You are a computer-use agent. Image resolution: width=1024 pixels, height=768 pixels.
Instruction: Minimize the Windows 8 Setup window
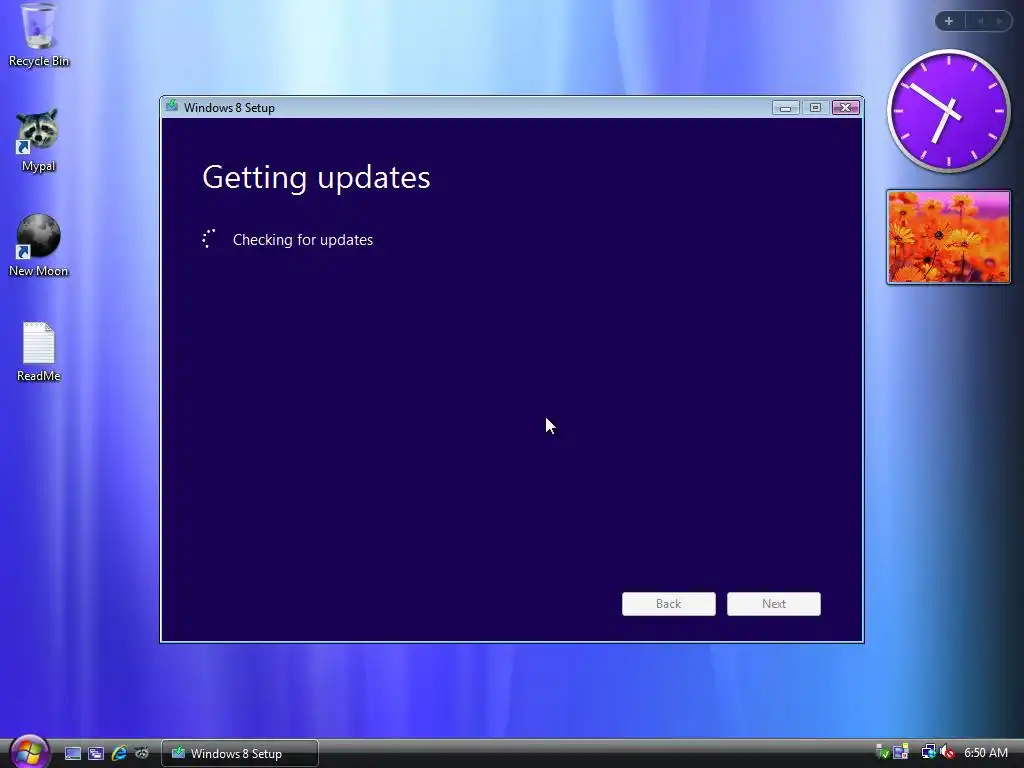[x=786, y=108]
